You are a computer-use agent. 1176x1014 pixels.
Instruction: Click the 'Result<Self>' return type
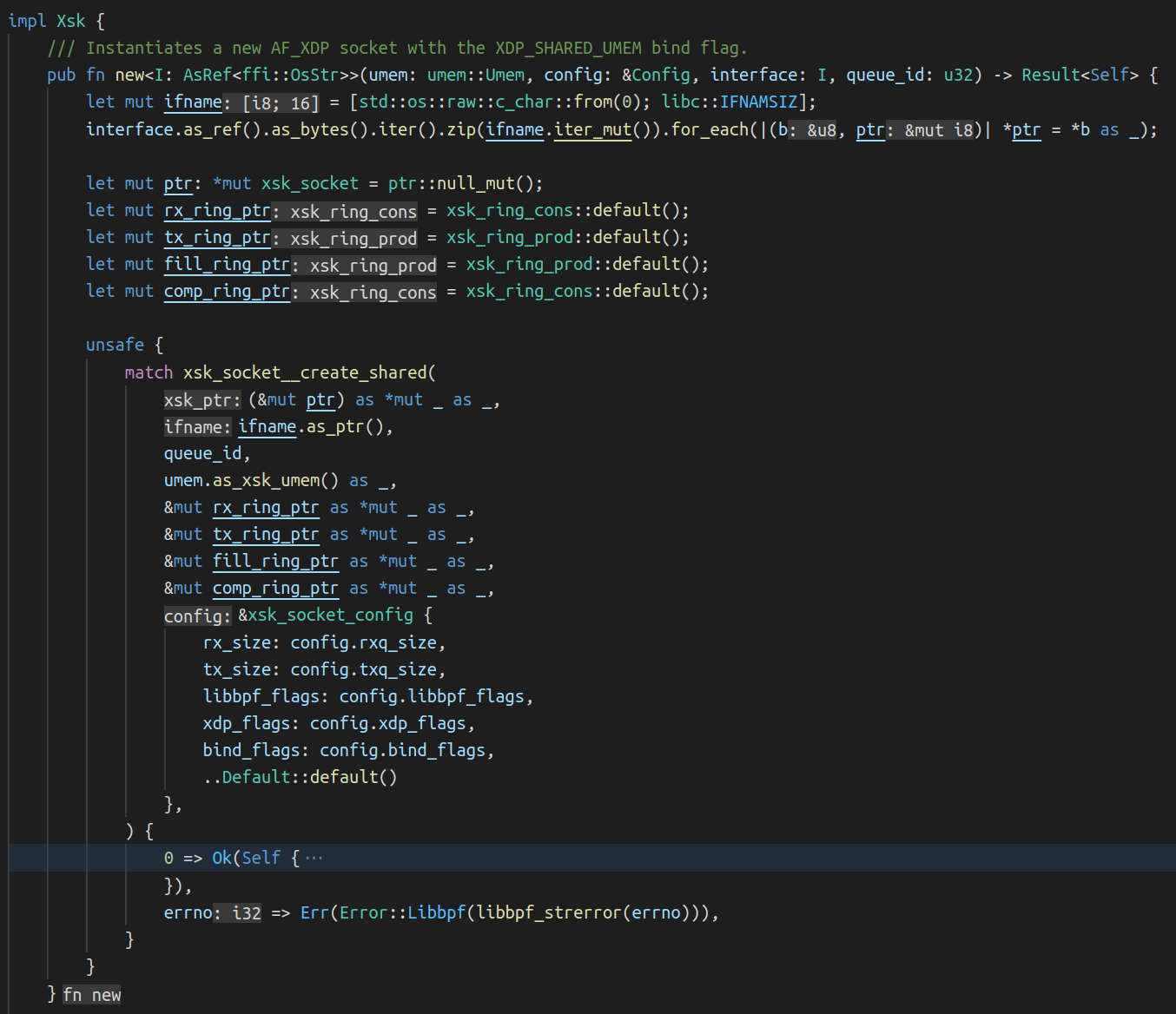[x=1080, y=75]
